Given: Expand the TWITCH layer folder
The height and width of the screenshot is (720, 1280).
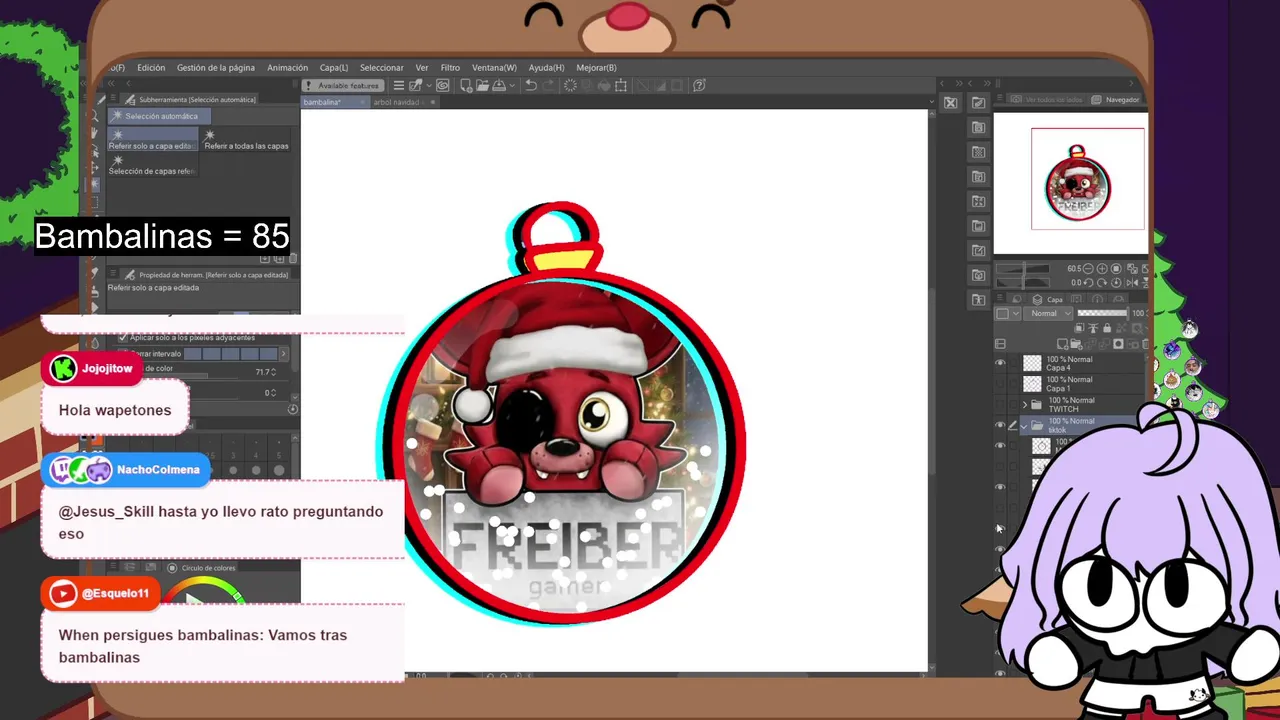Looking at the screenshot, I should (x=1025, y=405).
